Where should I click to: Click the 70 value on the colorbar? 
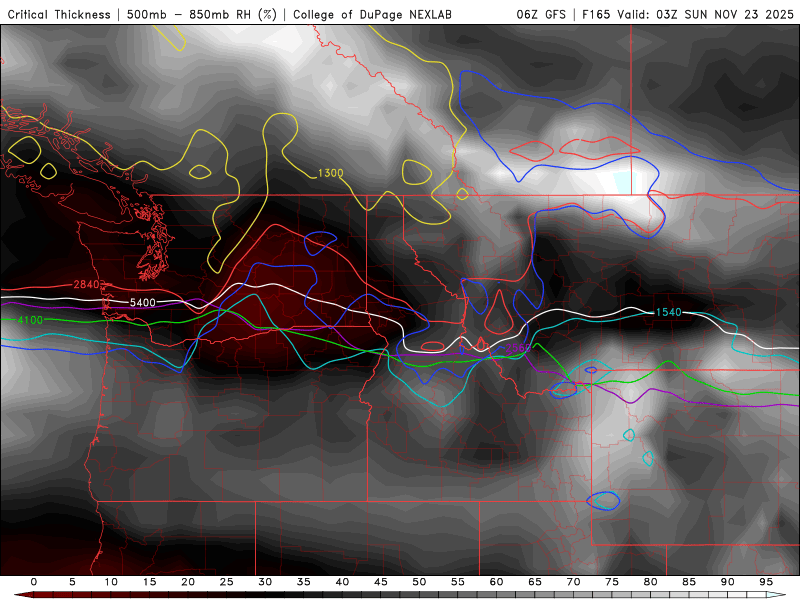click(x=573, y=582)
